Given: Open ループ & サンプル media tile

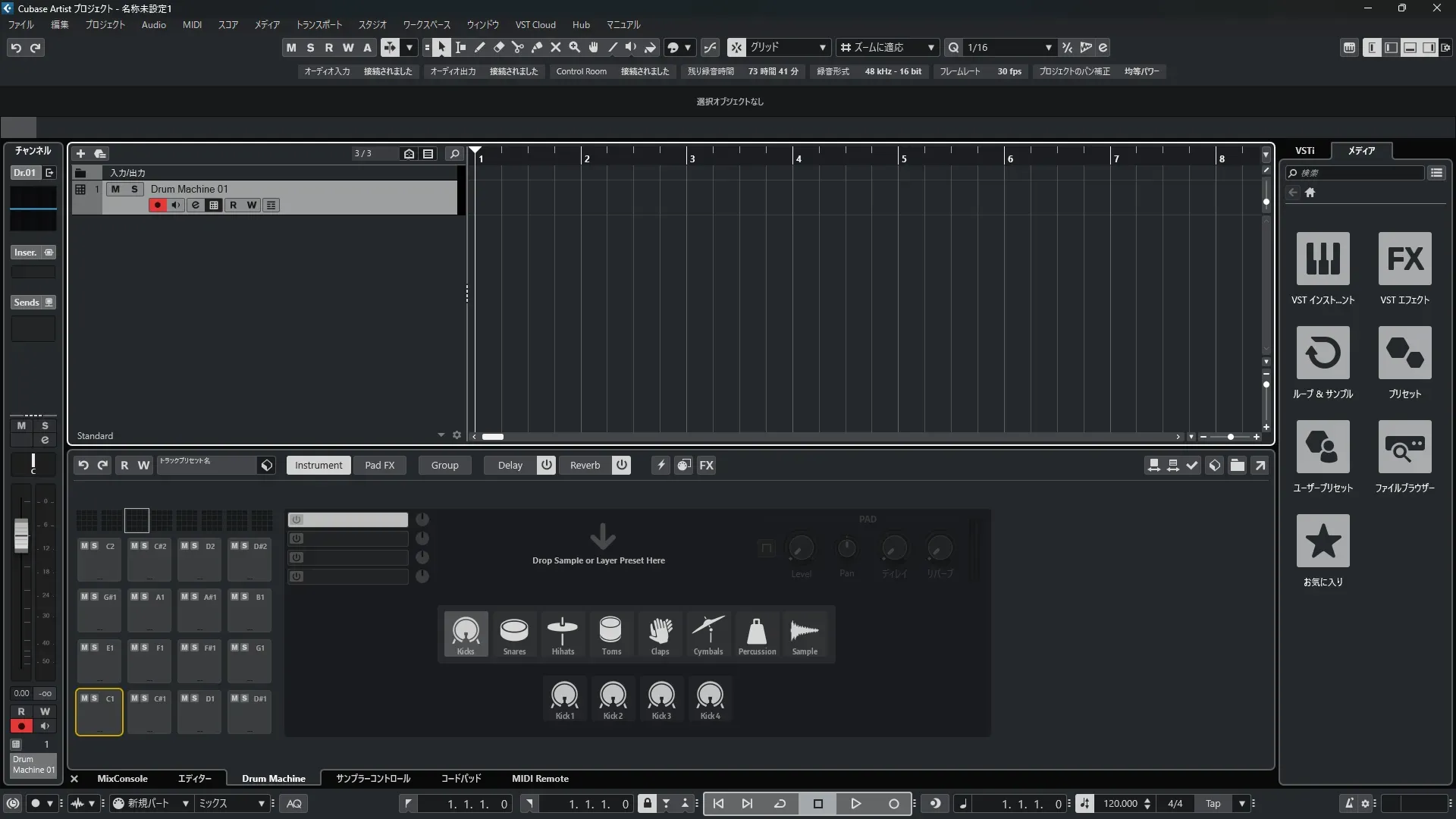Looking at the screenshot, I should click(1323, 353).
